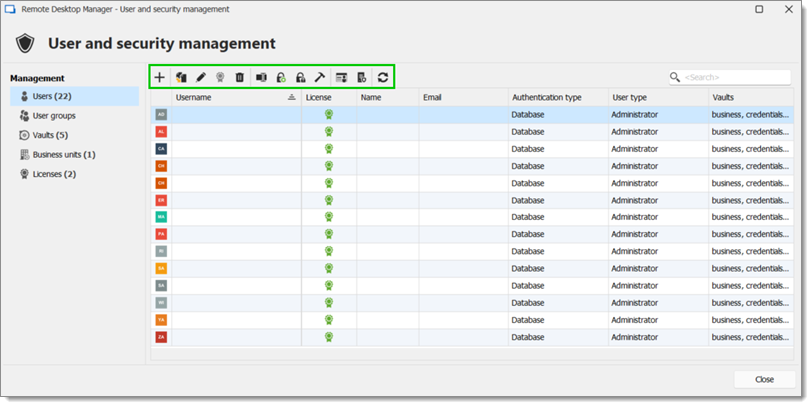Click Database in the ZA row
812x407 pixels.
(x=528, y=337)
